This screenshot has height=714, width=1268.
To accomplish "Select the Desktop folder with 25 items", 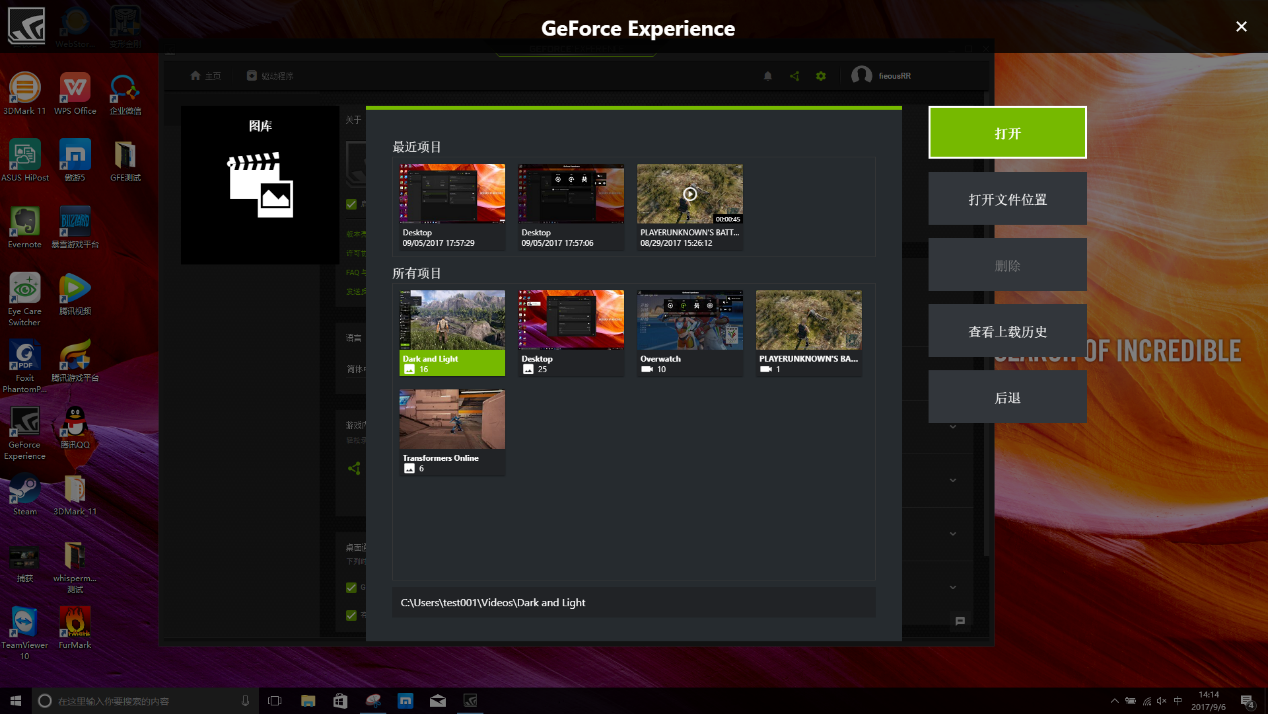I will coord(571,333).
